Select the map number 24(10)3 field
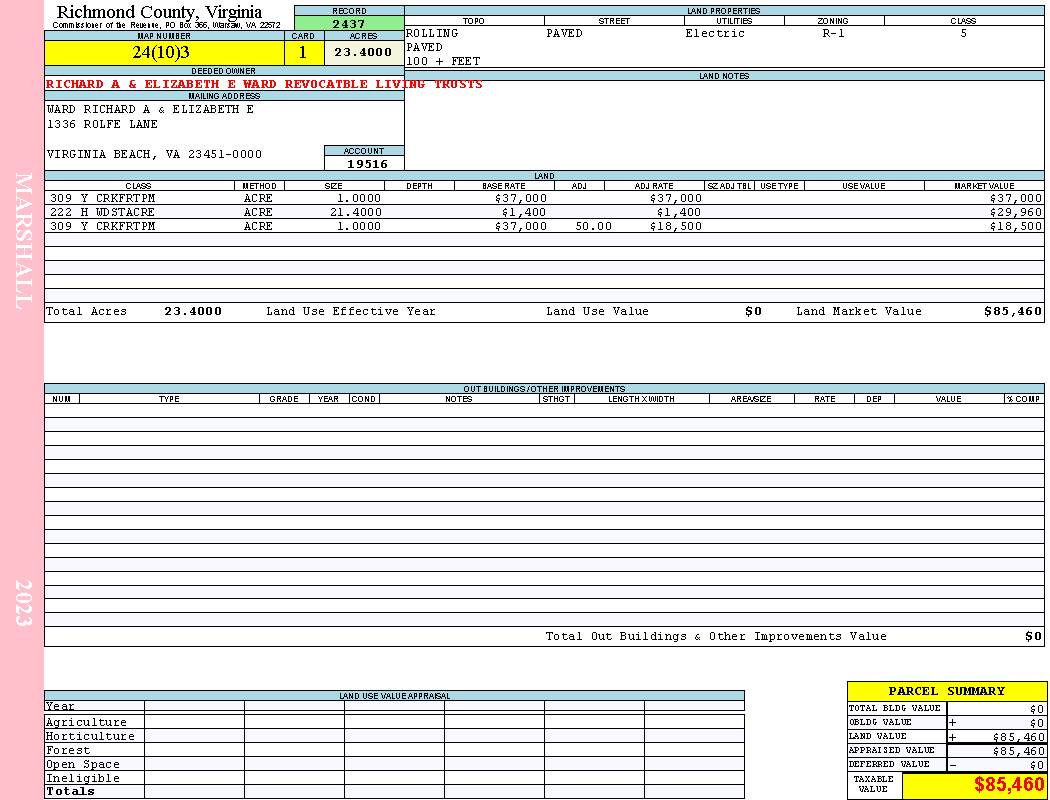Image resolution: width=1050 pixels, height=800 pixels. pos(164,52)
